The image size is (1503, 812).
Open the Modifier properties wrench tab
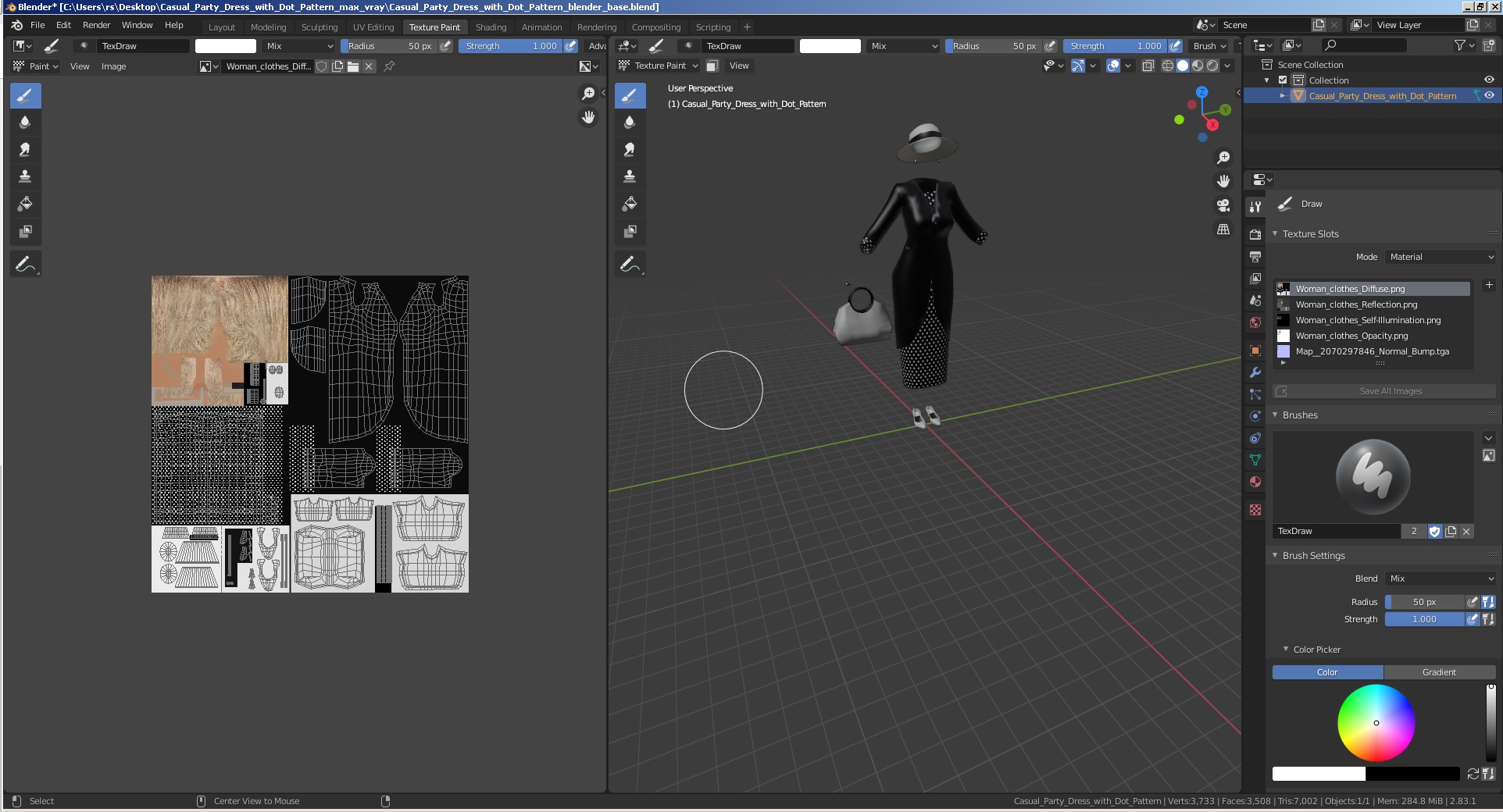click(1255, 372)
